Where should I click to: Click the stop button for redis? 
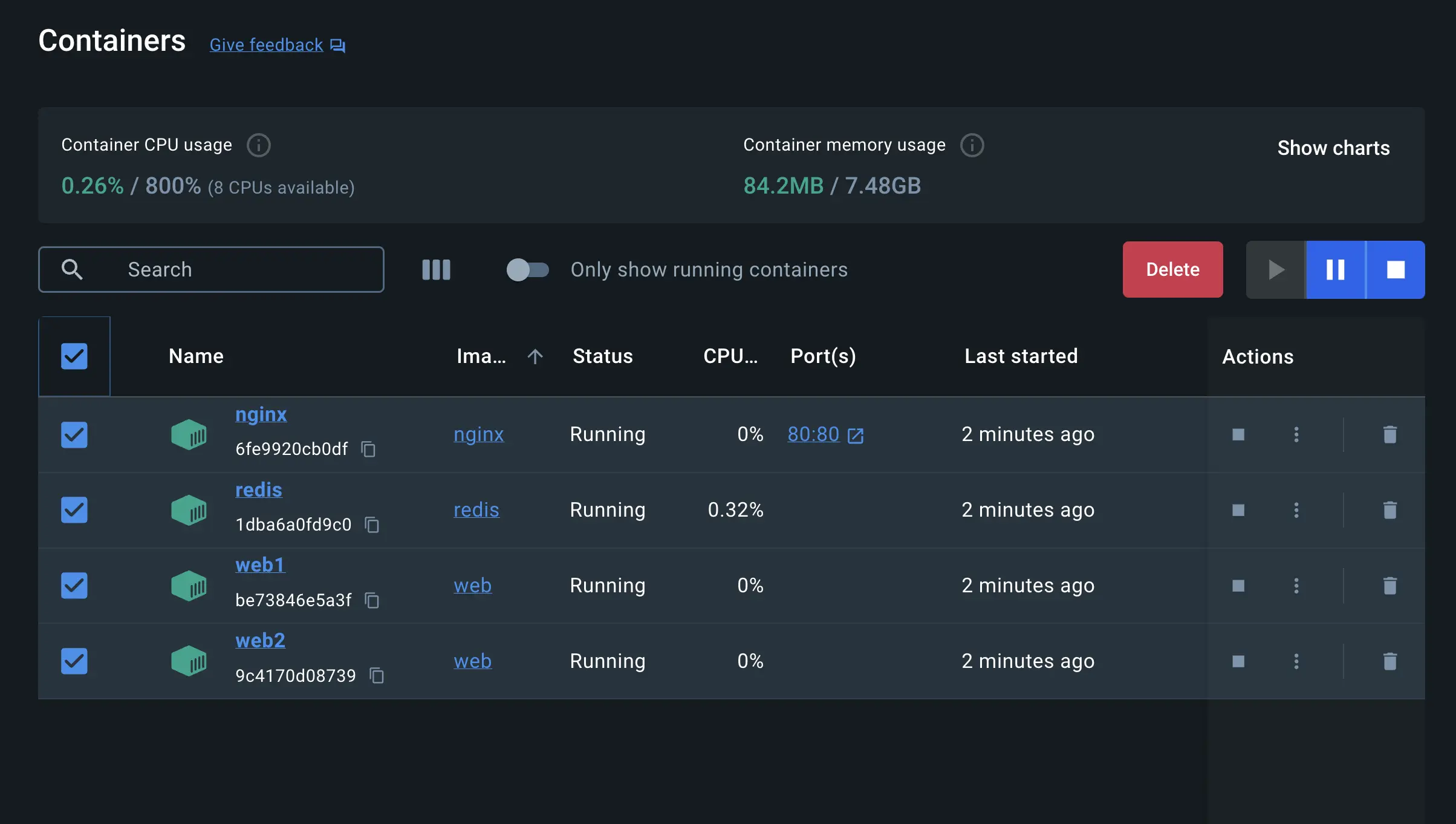point(1238,509)
